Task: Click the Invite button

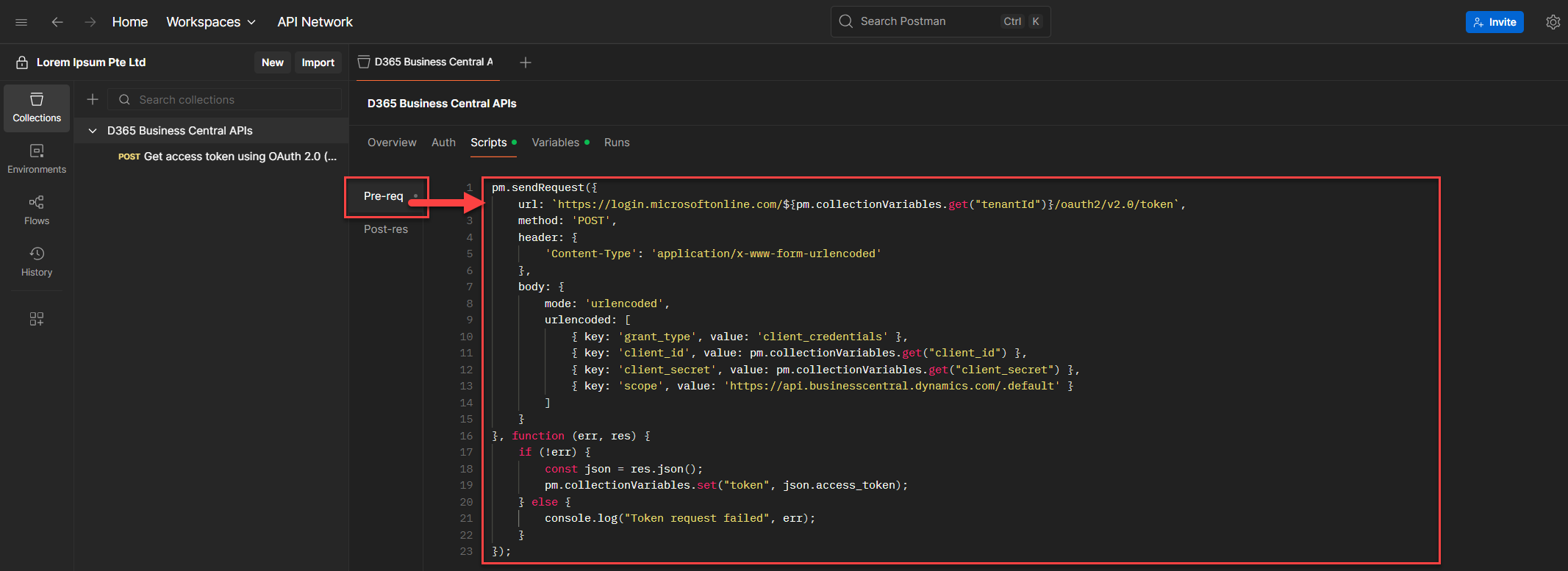Action: tap(1494, 22)
